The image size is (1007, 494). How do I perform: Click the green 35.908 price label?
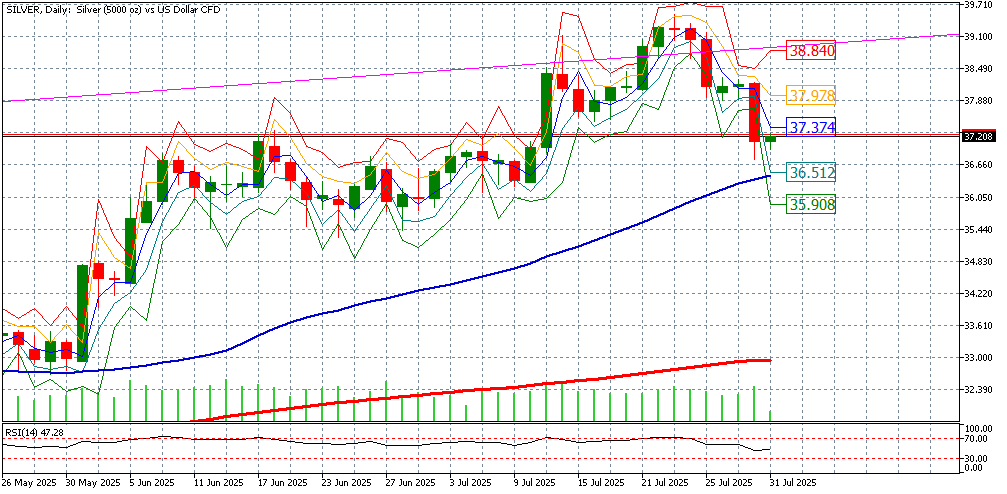coord(811,204)
